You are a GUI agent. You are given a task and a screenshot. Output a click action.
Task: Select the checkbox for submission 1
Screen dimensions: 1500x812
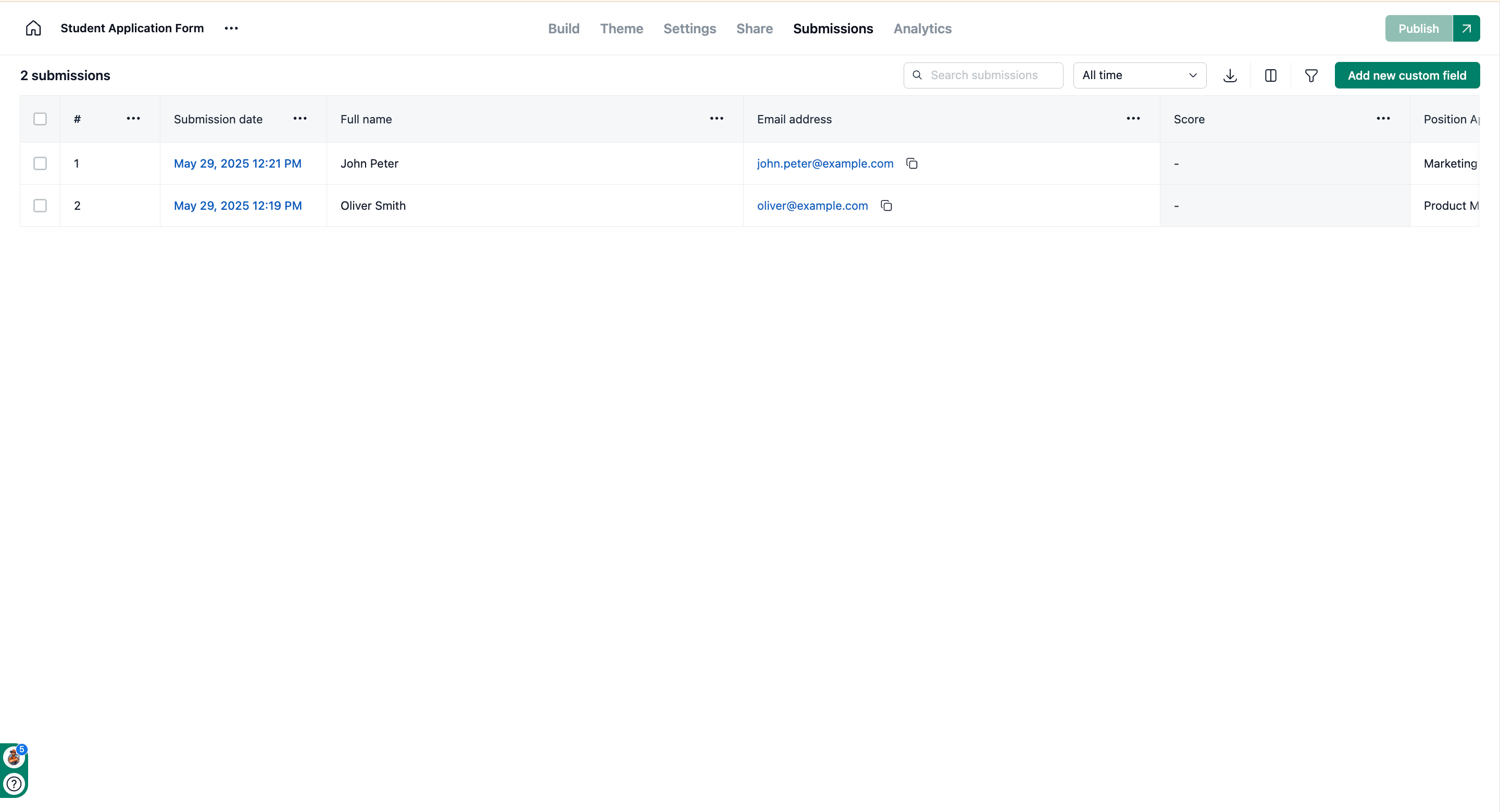pyautogui.click(x=40, y=163)
